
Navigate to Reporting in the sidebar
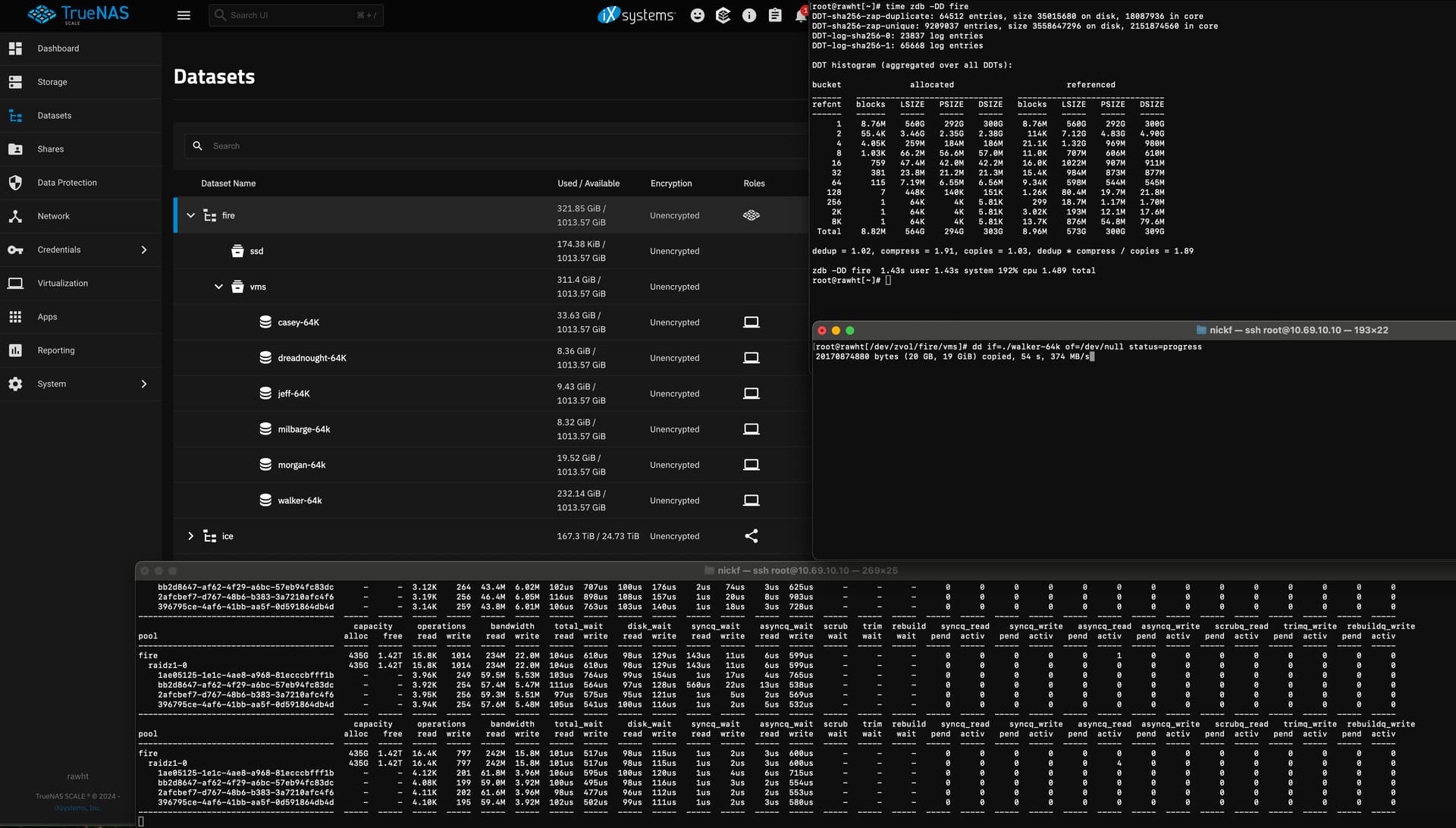(x=56, y=350)
